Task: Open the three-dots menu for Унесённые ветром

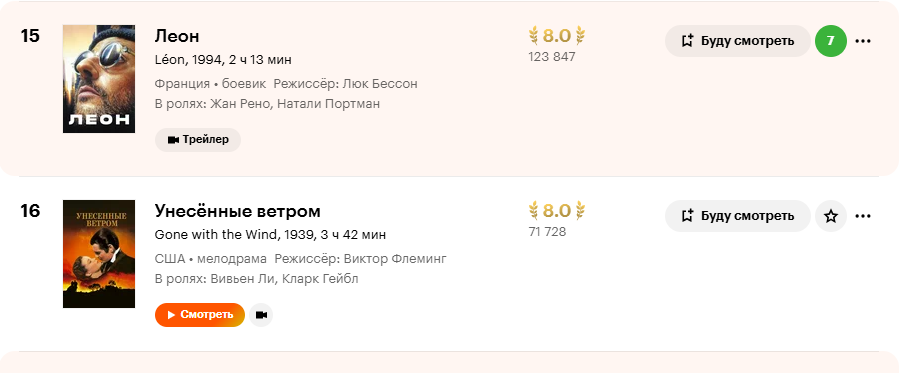Action: point(863,216)
